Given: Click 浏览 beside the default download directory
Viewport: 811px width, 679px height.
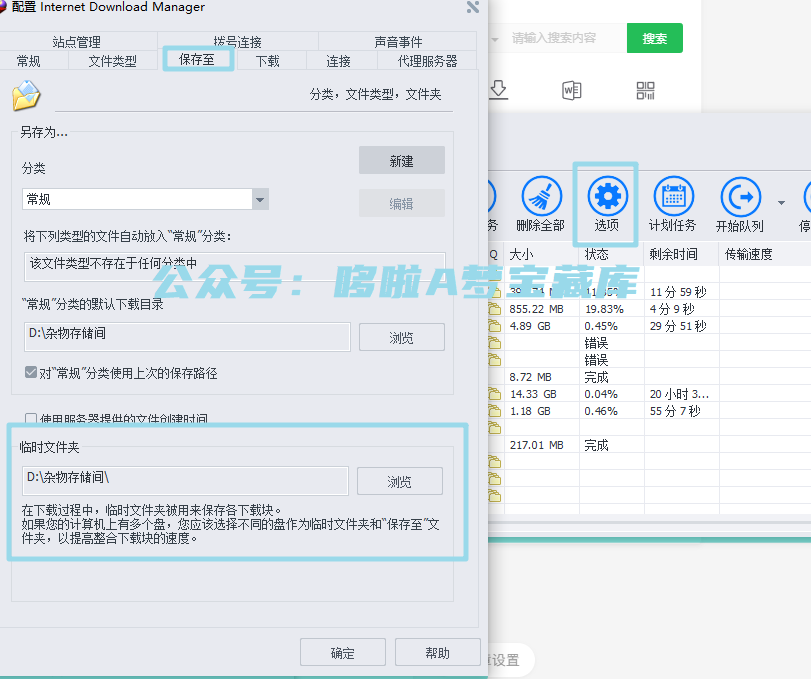Looking at the screenshot, I should point(402,337).
